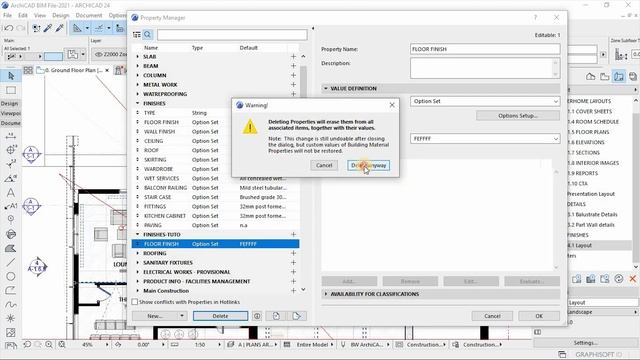Expand AVAILABILITY FOR CLASSIFICATIONS section
The image size is (640, 360).
coord(326,294)
